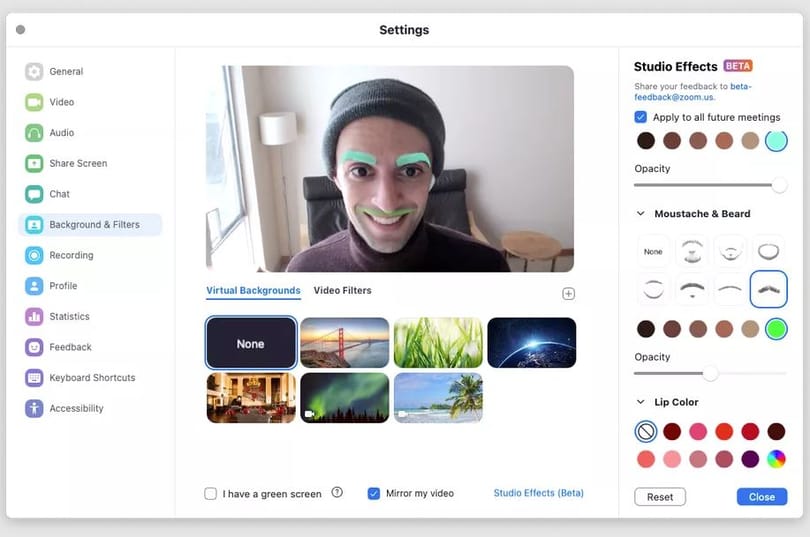Screen dimensions: 810x537
Task: Add a virtual background with plus icon
Action: click(568, 294)
